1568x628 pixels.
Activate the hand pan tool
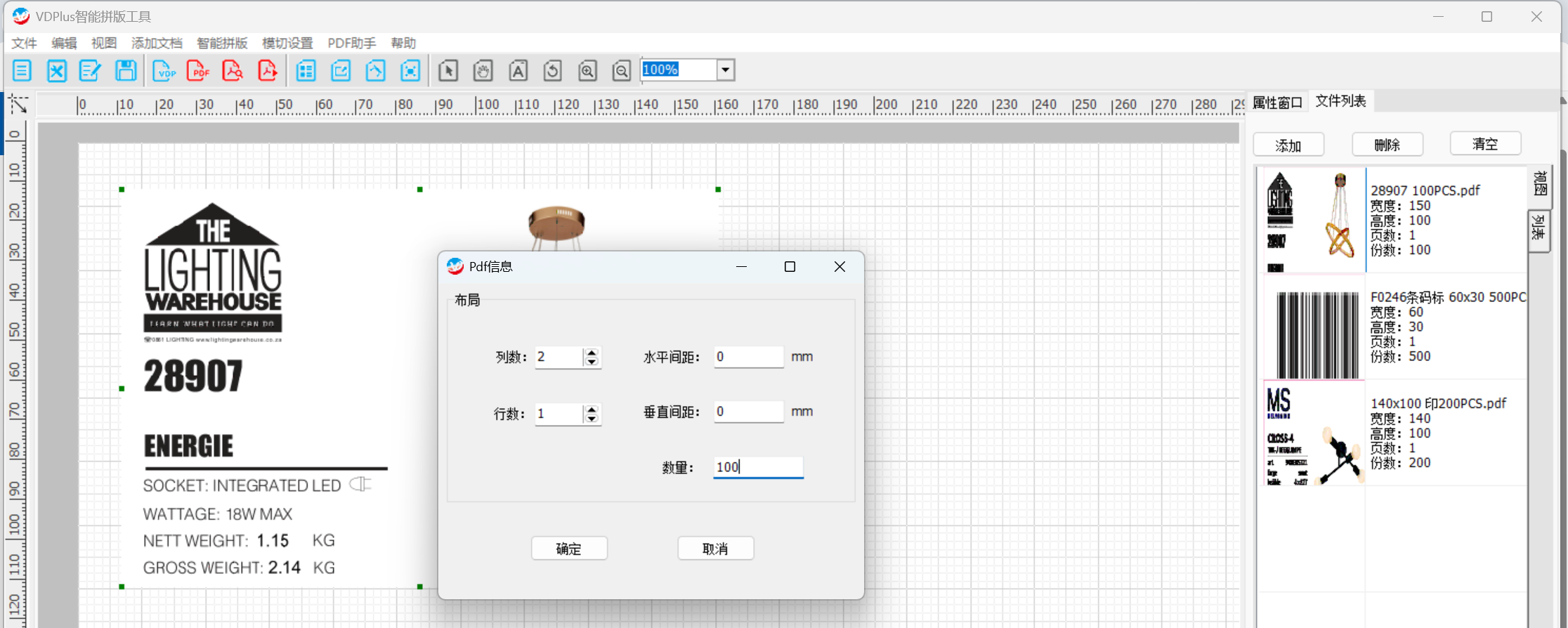[x=483, y=70]
